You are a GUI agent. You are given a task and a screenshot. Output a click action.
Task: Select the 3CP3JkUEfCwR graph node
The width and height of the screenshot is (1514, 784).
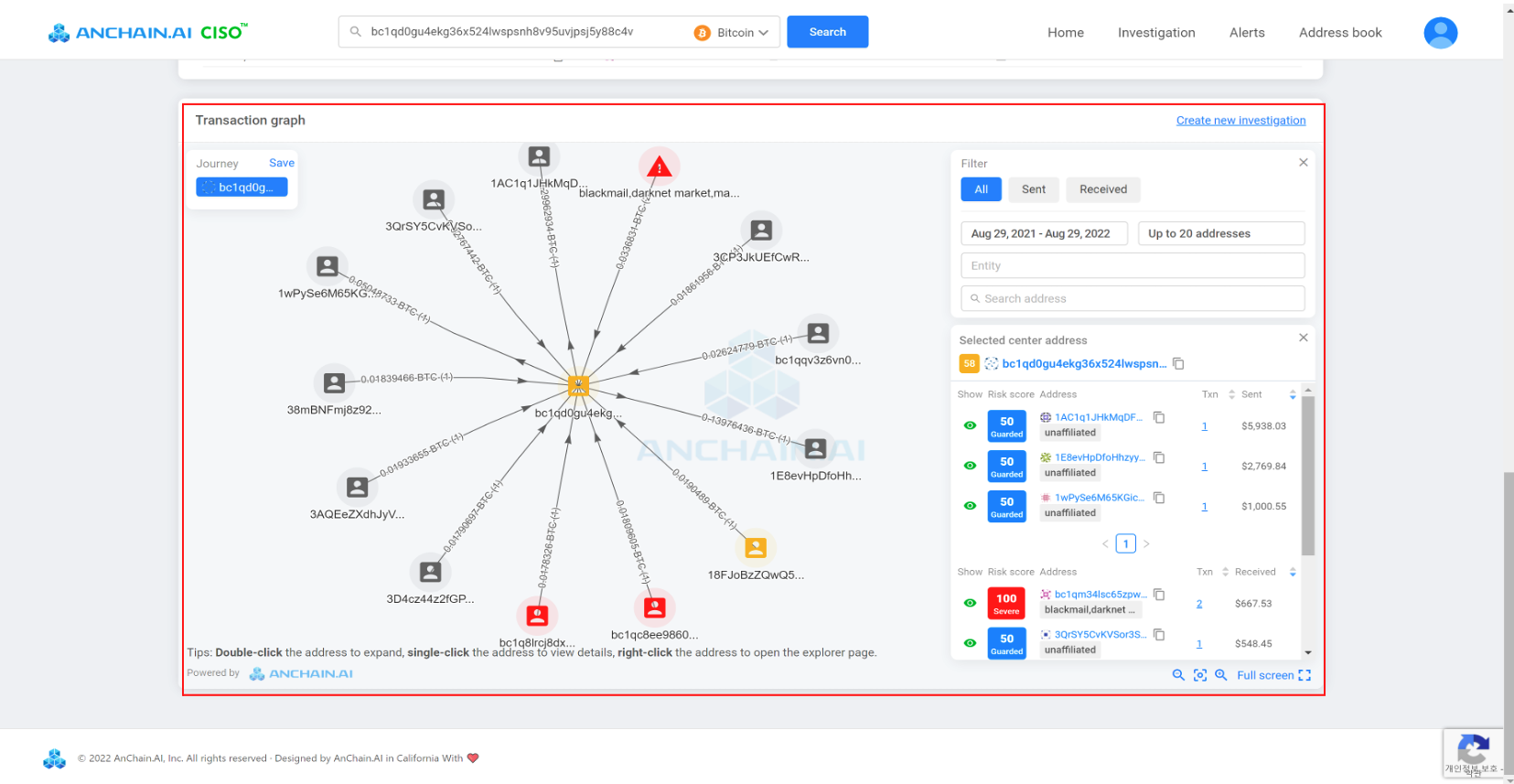pyautogui.click(x=761, y=230)
